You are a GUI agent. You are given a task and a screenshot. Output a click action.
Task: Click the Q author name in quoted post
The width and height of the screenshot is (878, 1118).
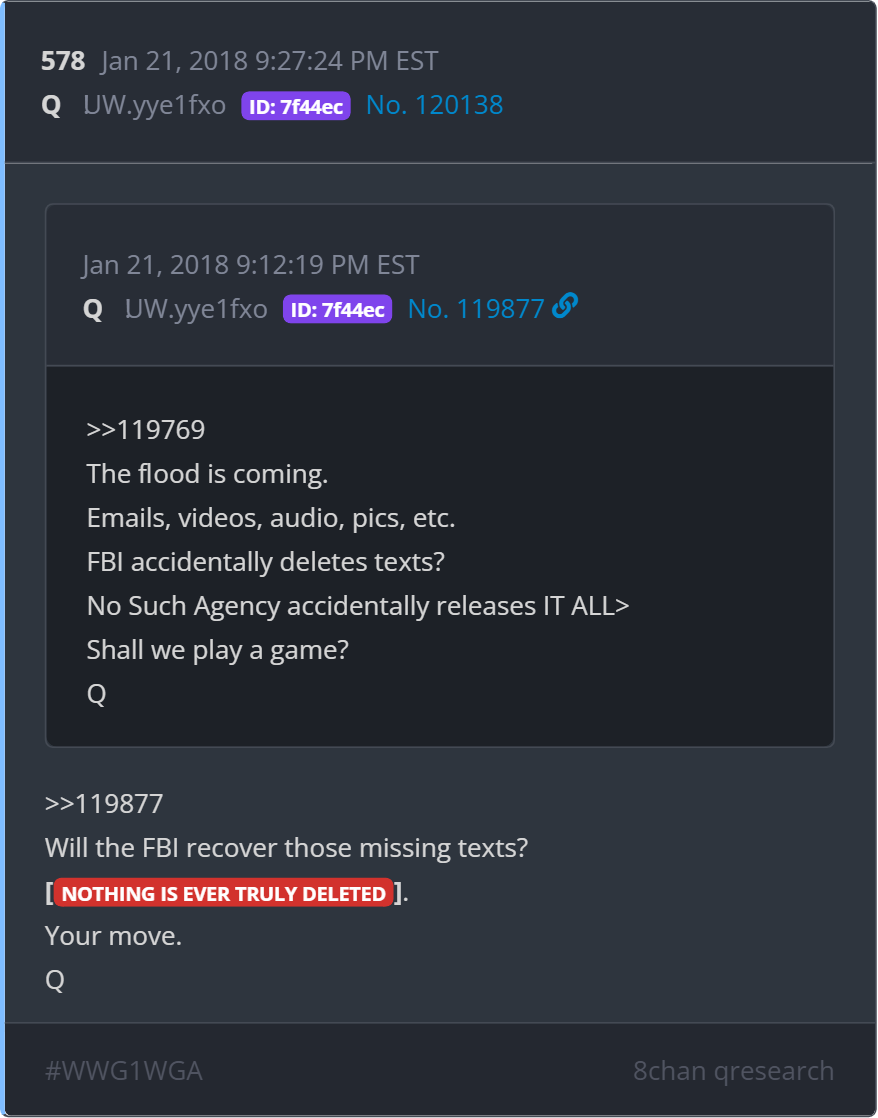93,309
